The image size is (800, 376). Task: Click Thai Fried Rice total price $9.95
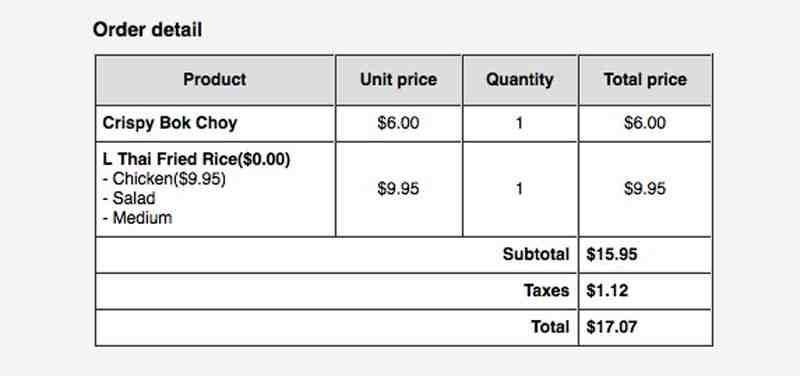[645, 189]
